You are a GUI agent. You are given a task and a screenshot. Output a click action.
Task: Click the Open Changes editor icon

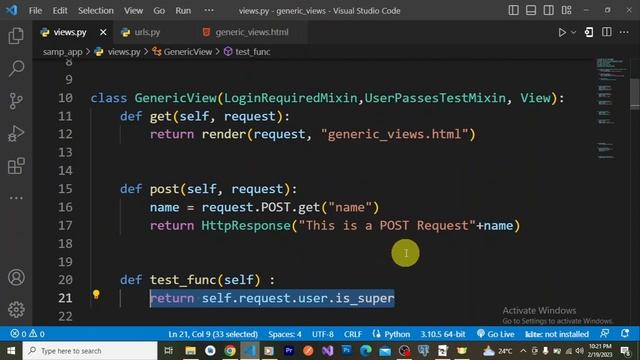coord(589,32)
